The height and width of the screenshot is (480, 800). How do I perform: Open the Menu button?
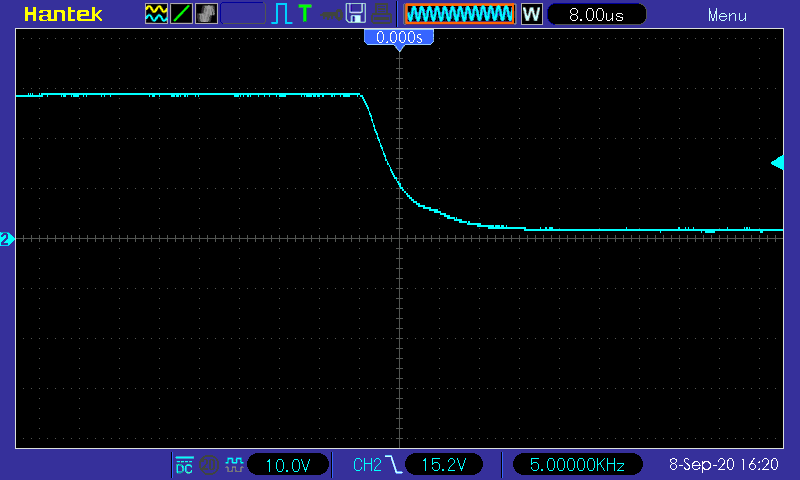(x=727, y=16)
